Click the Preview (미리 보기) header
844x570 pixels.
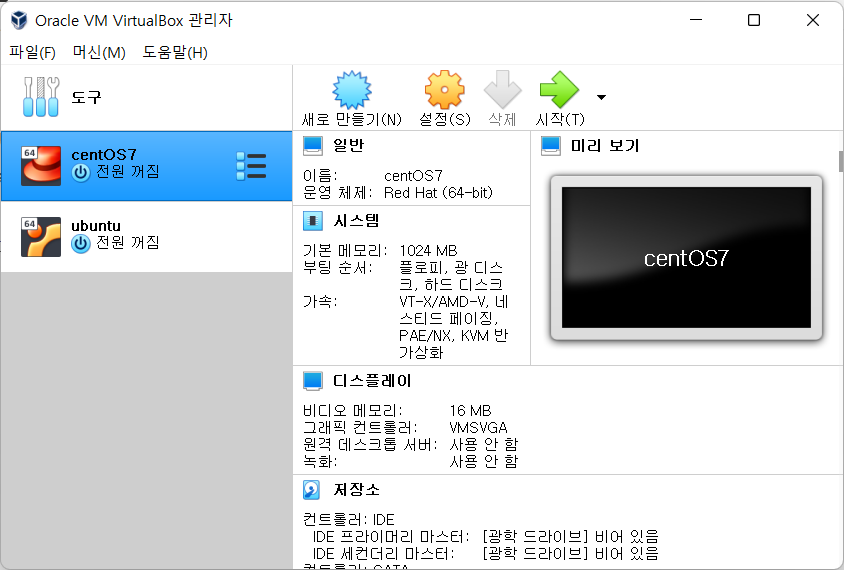click(x=605, y=145)
